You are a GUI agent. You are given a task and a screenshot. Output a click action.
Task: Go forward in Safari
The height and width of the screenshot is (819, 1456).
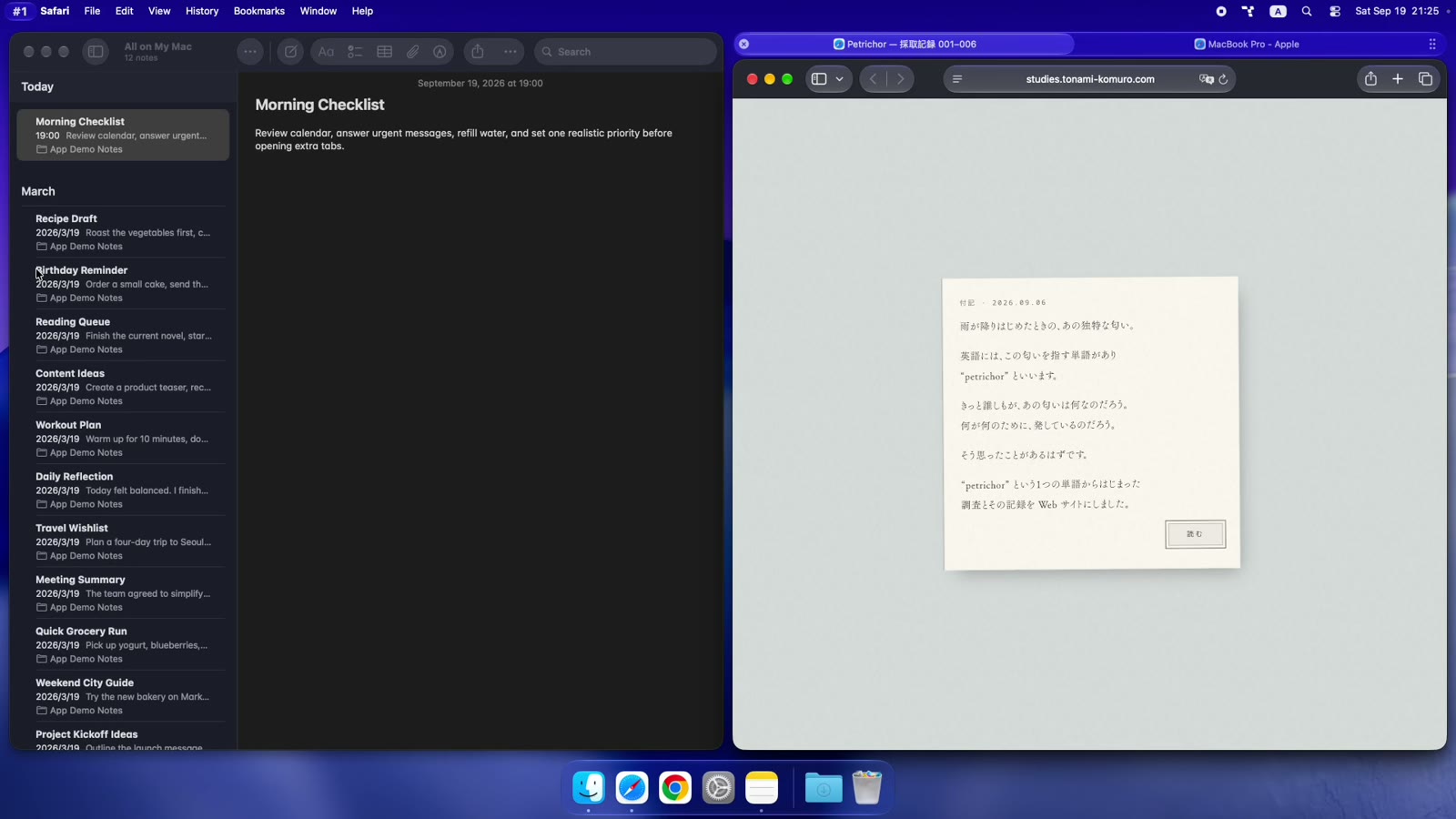(901, 79)
